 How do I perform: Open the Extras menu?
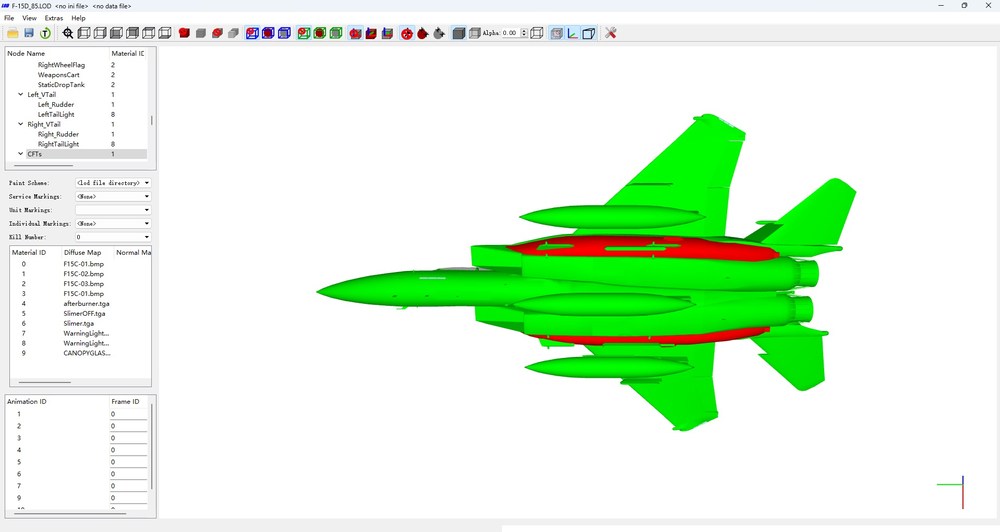click(x=54, y=18)
